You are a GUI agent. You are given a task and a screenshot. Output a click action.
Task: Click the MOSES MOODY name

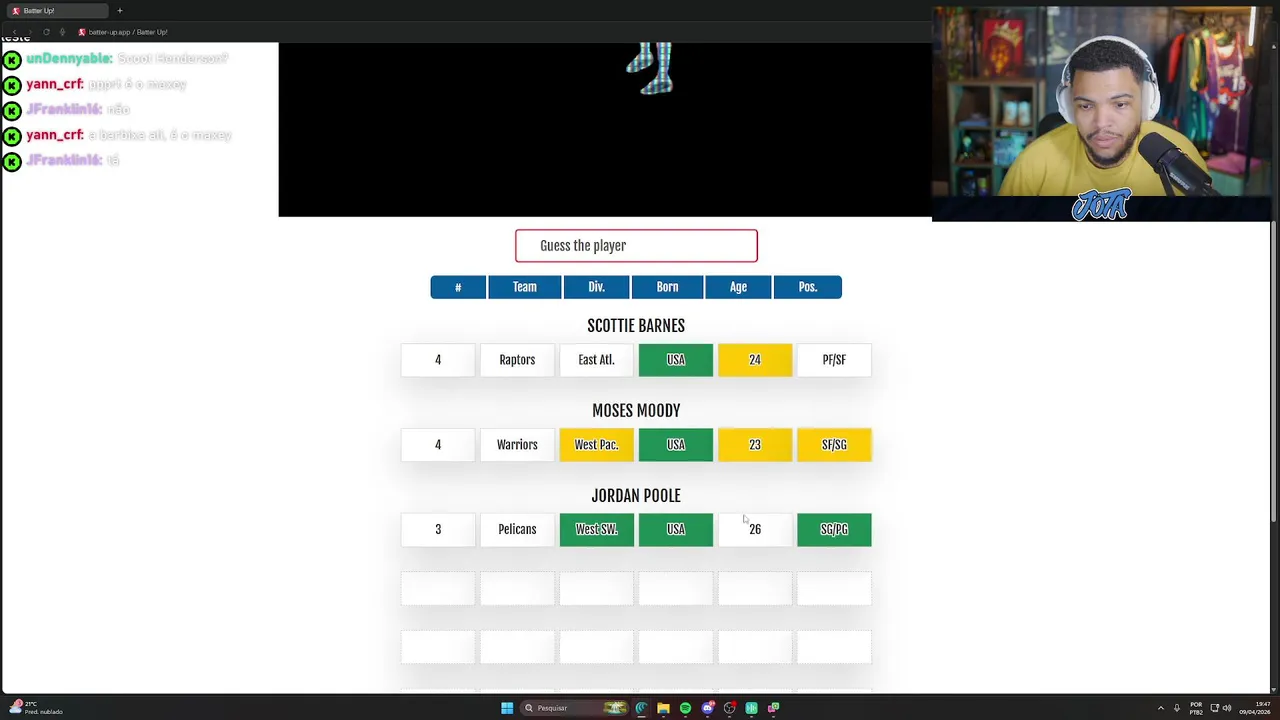pos(636,411)
